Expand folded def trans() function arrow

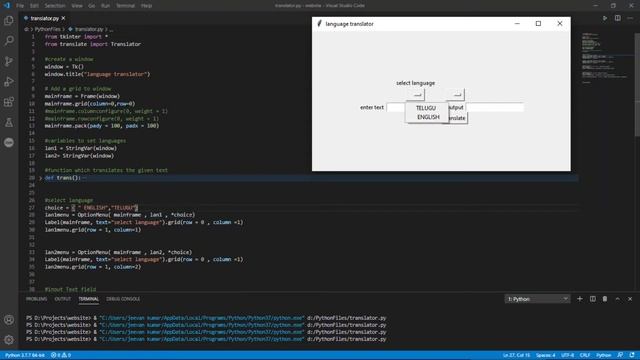40,178
